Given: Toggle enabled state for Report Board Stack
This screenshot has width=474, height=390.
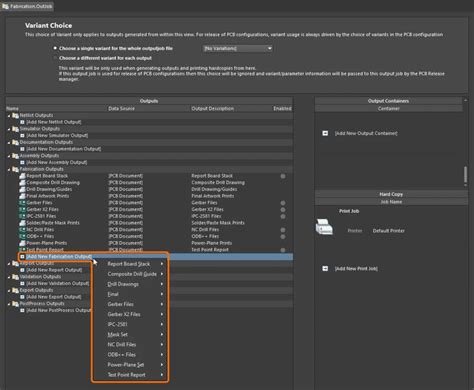Looking at the screenshot, I should [x=283, y=176].
